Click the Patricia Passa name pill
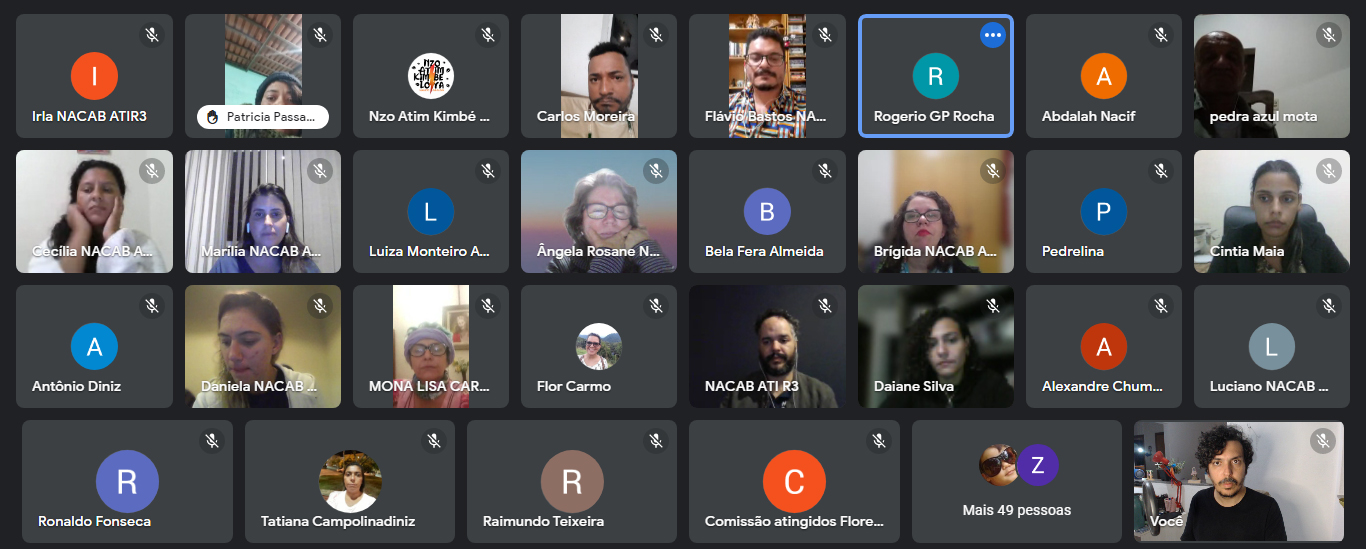 point(263,117)
